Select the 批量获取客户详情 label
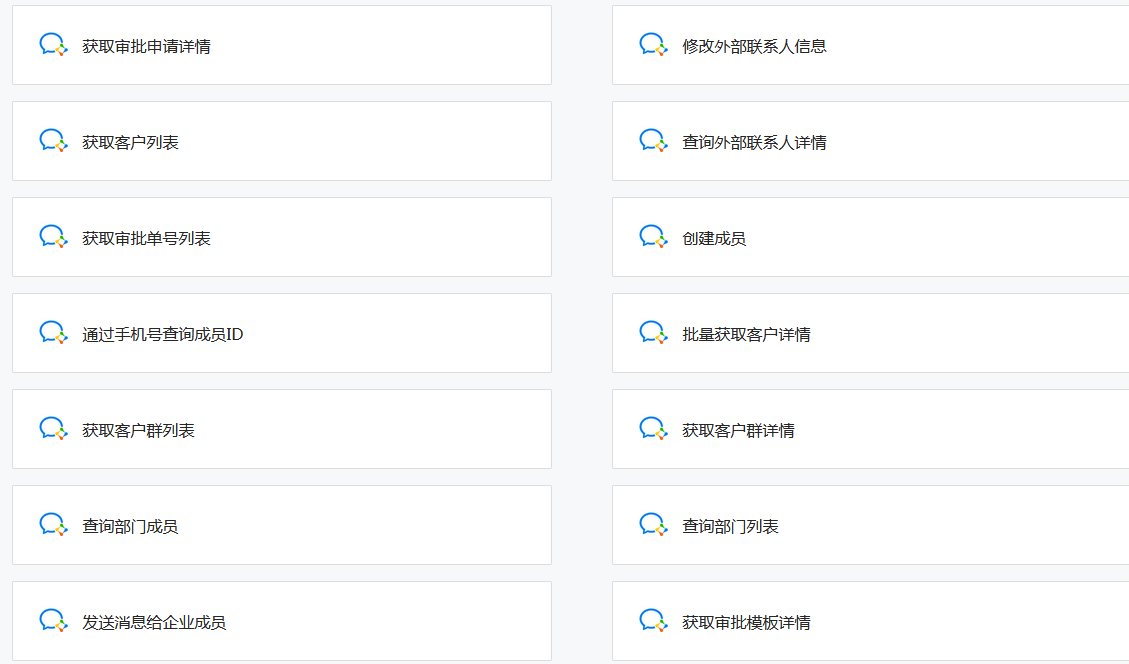The width and height of the screenshot is (1129, 664). tap(746, 334)
